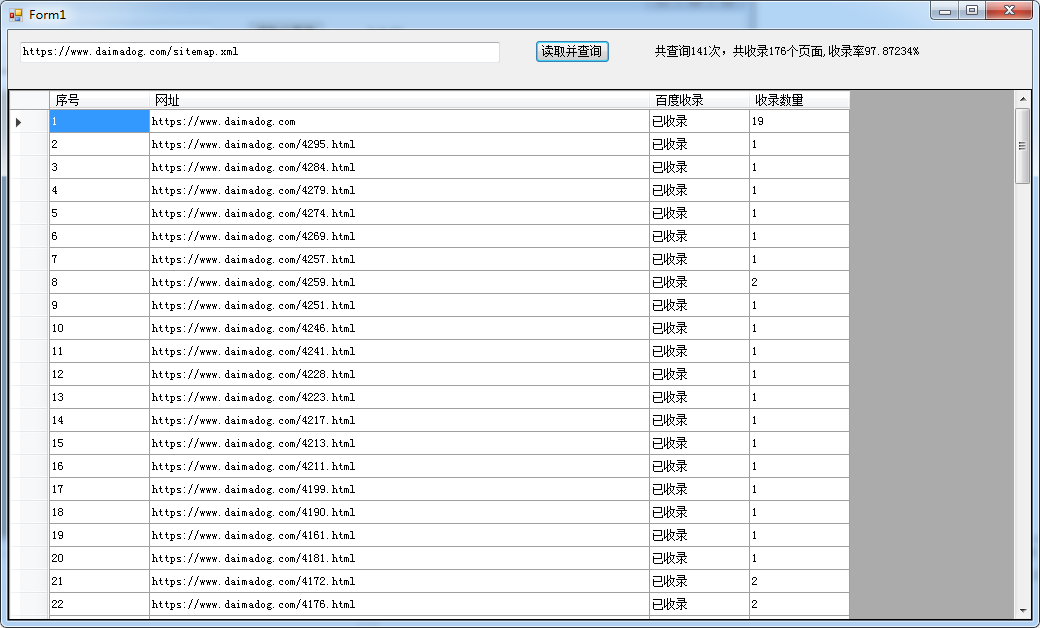
Task: Click the scrollbar up arrow
Action: (1023, 99)
